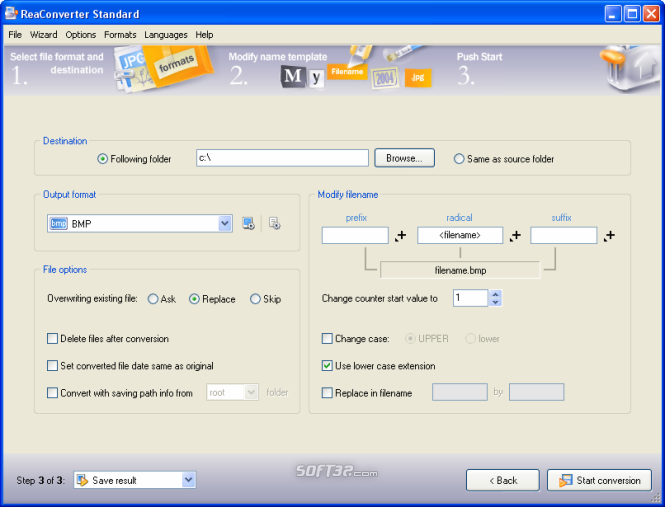The width and height of the screenshot is (665, 507).
Task: Select the lower case radio button
Action: pyautogui.click(x=470, y=339)
